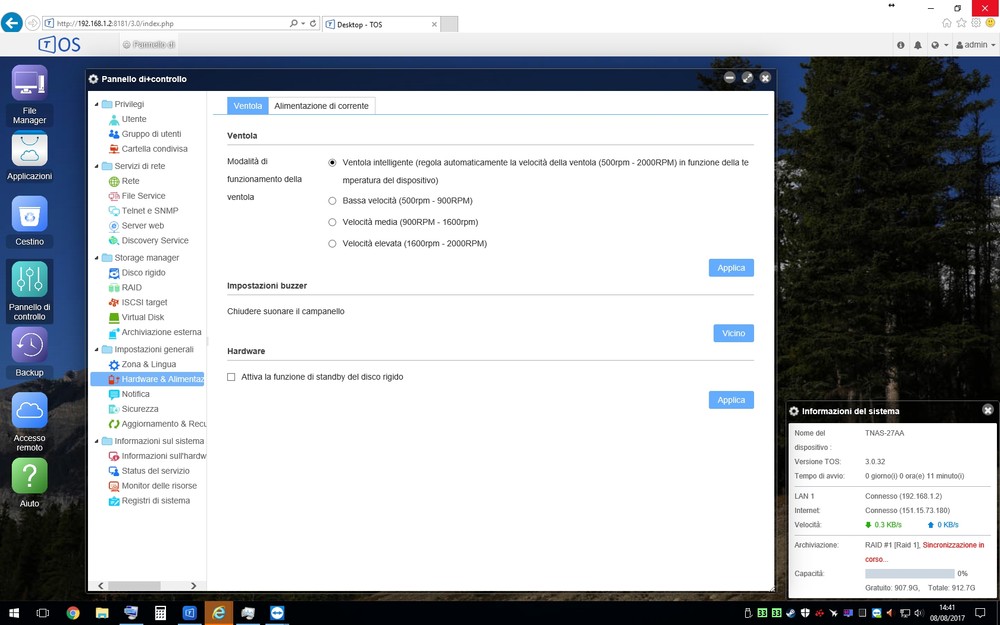Collapse the Privilegi tree section
Screen dimensions: 1000x625
coord(96,104)
